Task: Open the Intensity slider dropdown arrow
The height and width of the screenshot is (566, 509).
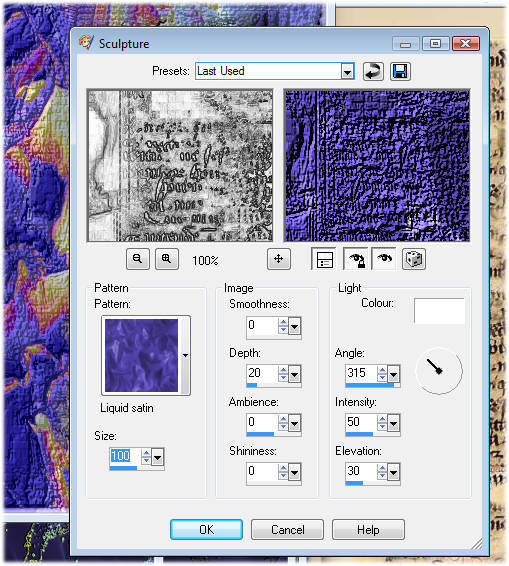Action: (393, 423)
